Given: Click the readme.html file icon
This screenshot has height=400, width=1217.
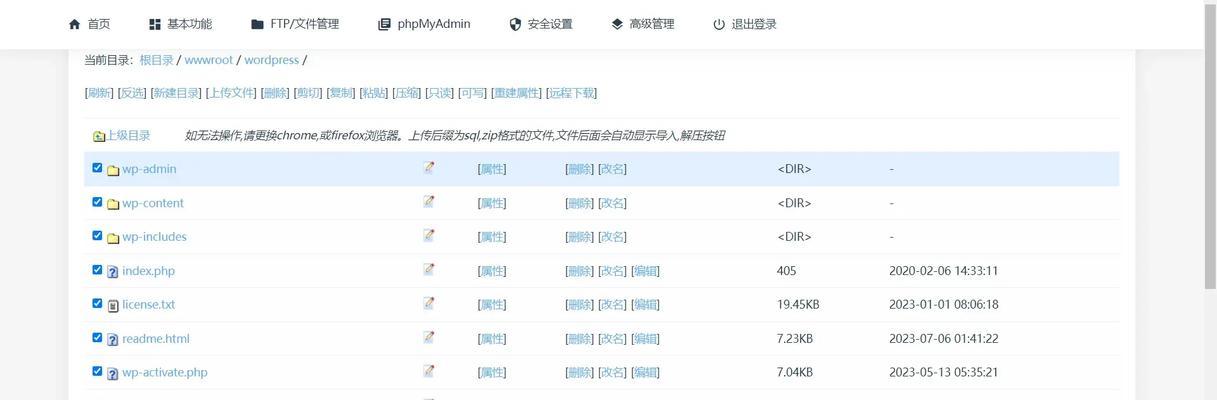Looking at the screenshot, I should (x=113, y=340).
